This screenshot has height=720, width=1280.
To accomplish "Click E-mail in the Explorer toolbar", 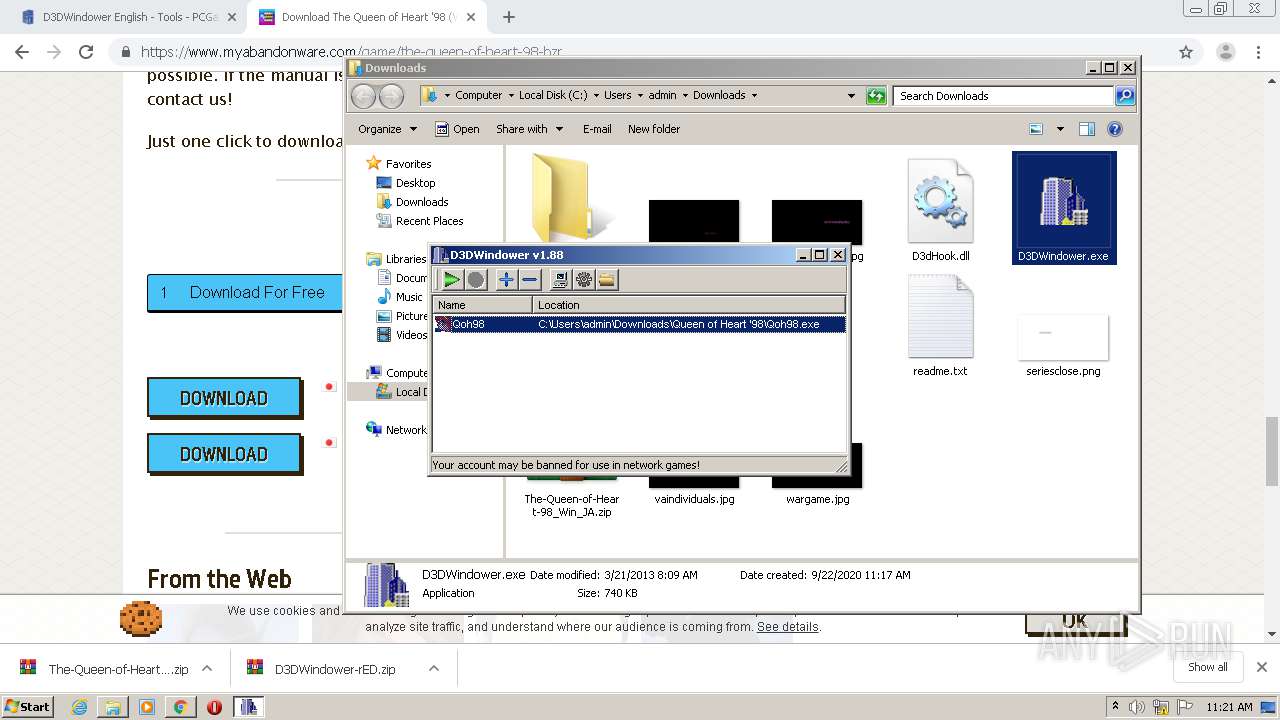I will [x=597, y=129].
